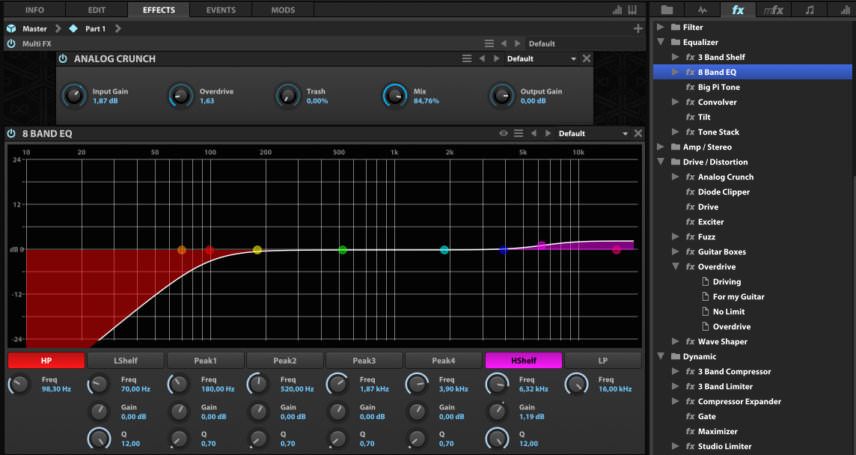Add effect with plus icon
Screen dimensions: 856x455
[638, 28]
